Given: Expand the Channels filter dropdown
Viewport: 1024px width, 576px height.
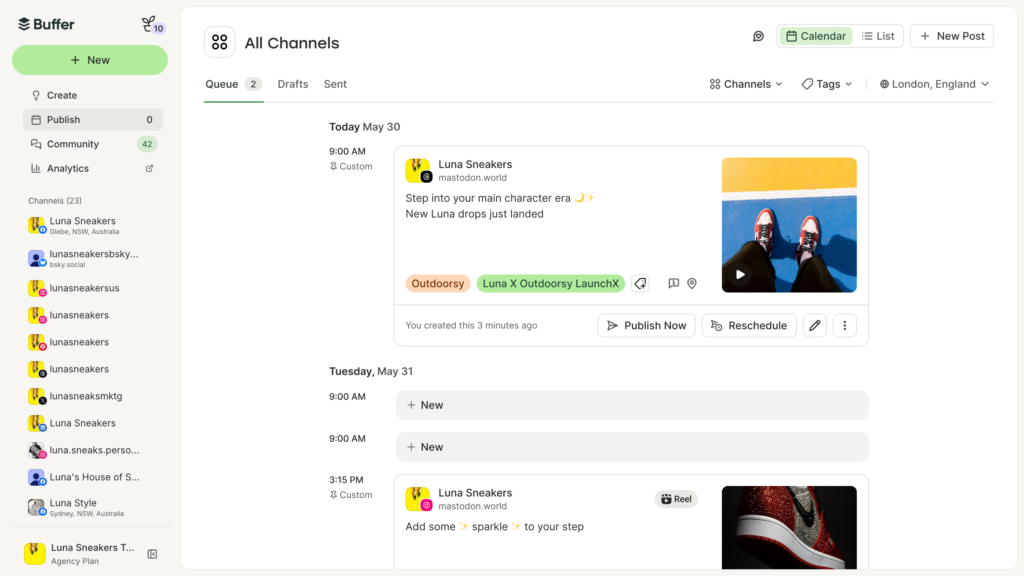Looking at the screenshot, I should pyautogui.click(x=746, y=84).
